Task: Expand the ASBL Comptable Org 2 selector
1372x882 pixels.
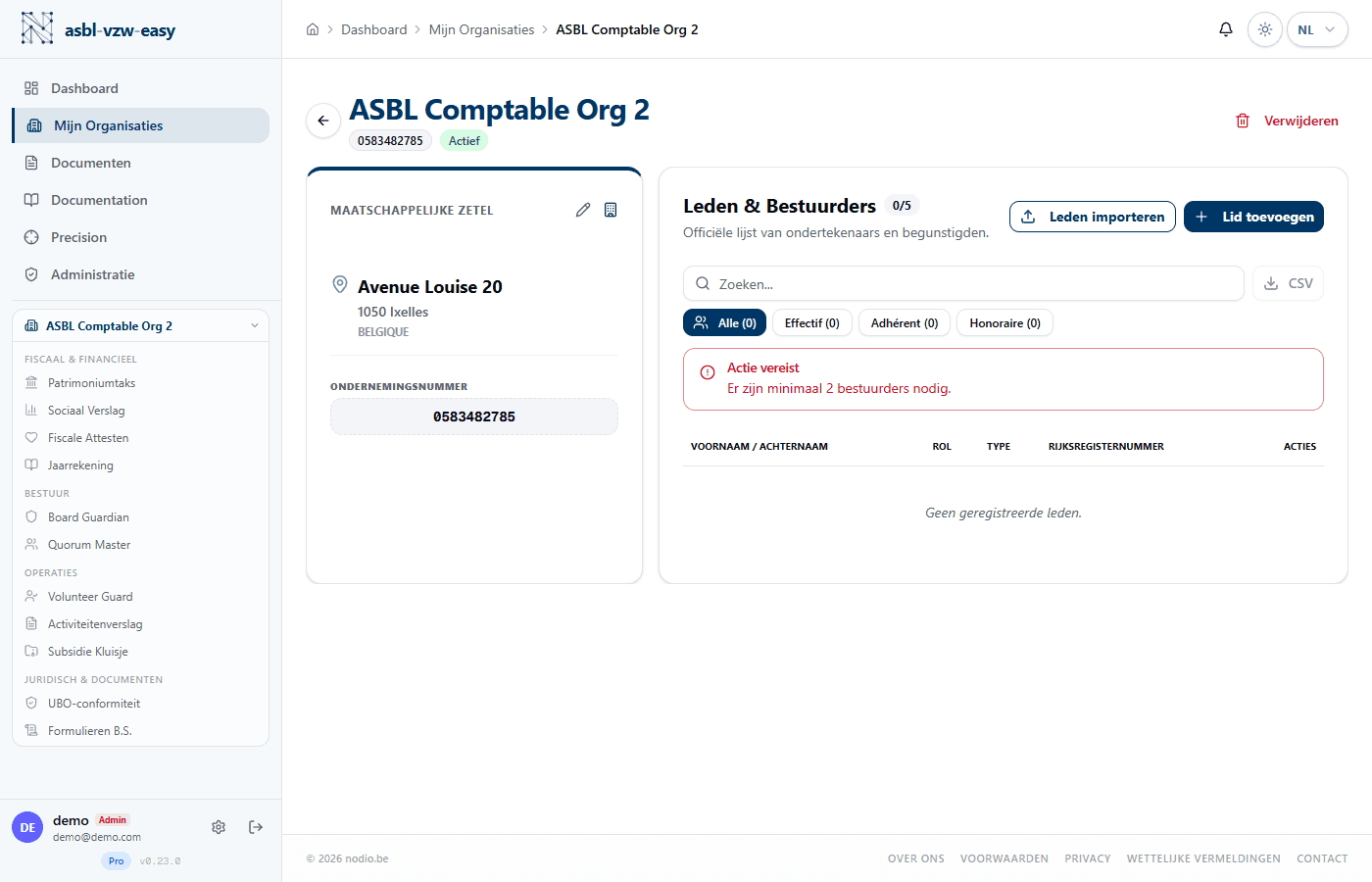Action: (140, 325)
